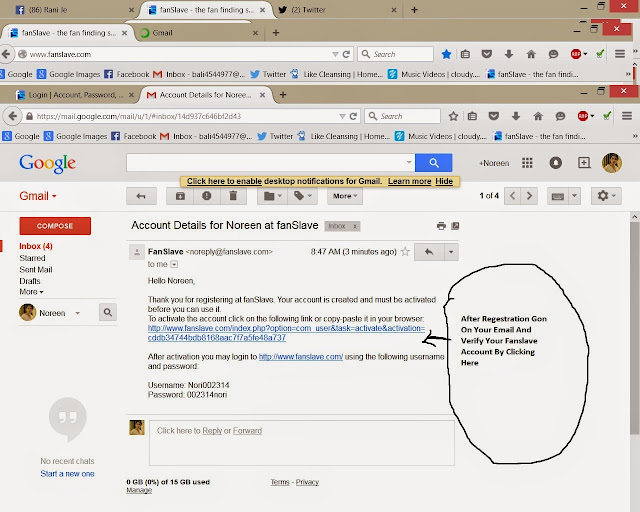The image size is (640, 512).
Task: Reply using the arrow beside the timestamp
Action: pos(429,252)
